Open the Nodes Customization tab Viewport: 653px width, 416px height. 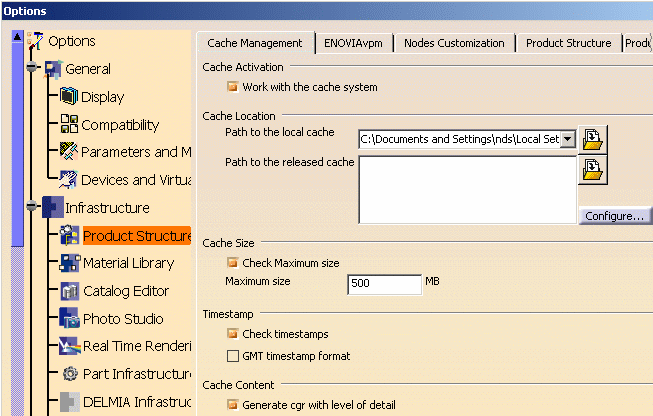[x=456, y=43]
